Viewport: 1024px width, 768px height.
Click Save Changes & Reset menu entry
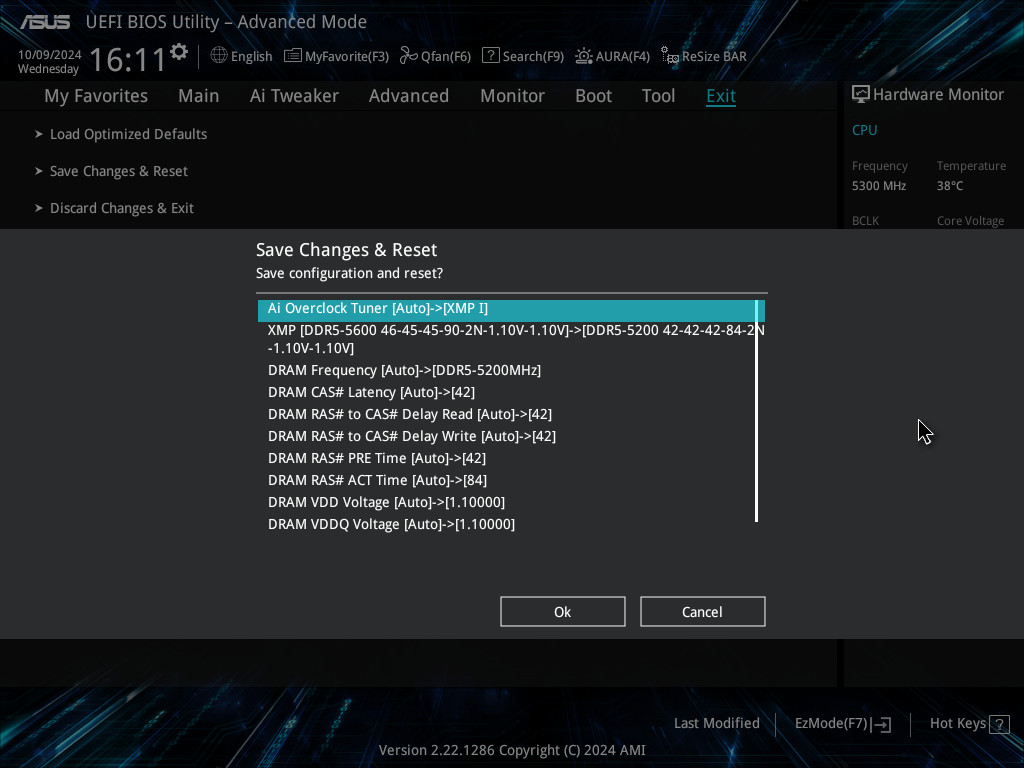[x=119, y=172]
